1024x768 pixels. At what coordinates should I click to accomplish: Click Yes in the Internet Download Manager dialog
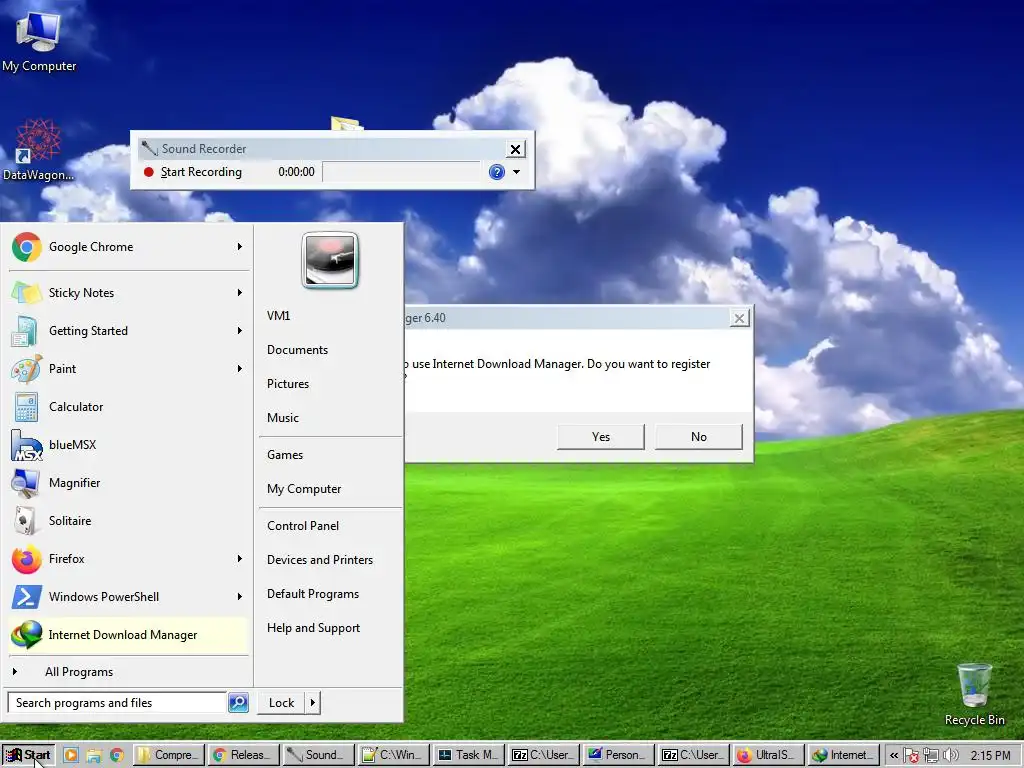[601, 437]
